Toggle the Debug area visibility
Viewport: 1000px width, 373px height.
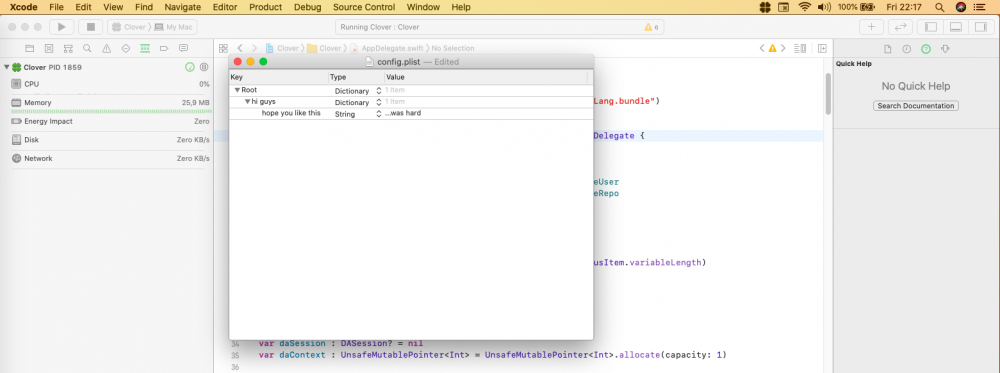click(955, 27)
